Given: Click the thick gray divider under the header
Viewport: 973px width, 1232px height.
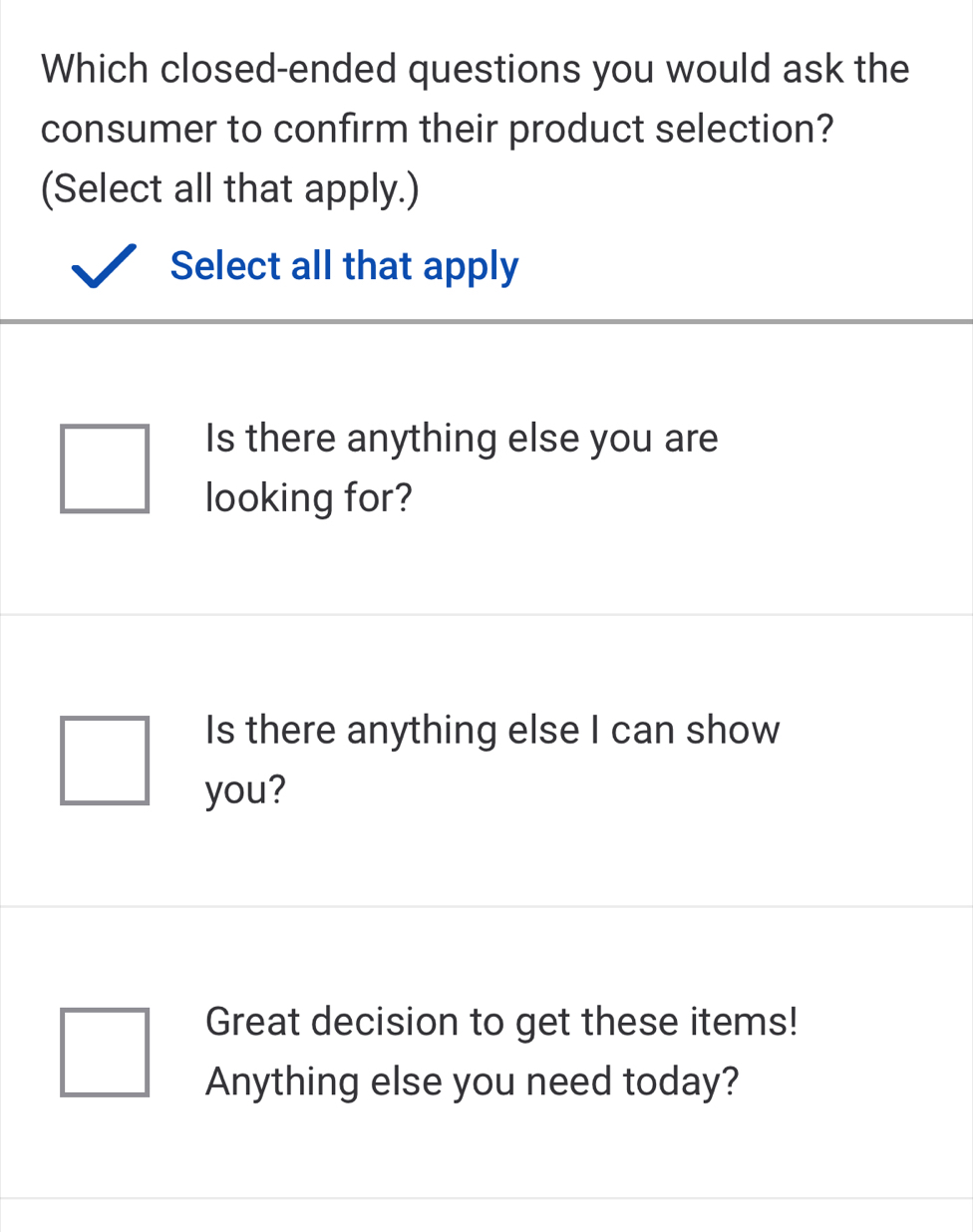Looking at the screenshot, I should click(486, 321).
